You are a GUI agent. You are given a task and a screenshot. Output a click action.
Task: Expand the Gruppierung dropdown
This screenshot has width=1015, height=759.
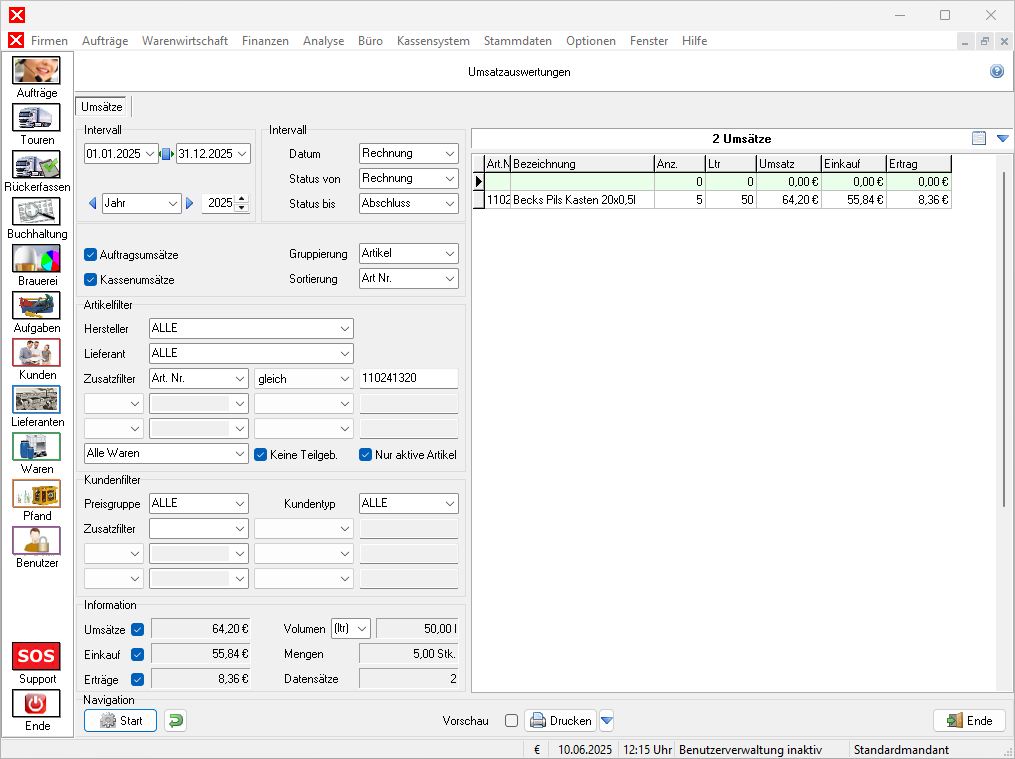408,254
